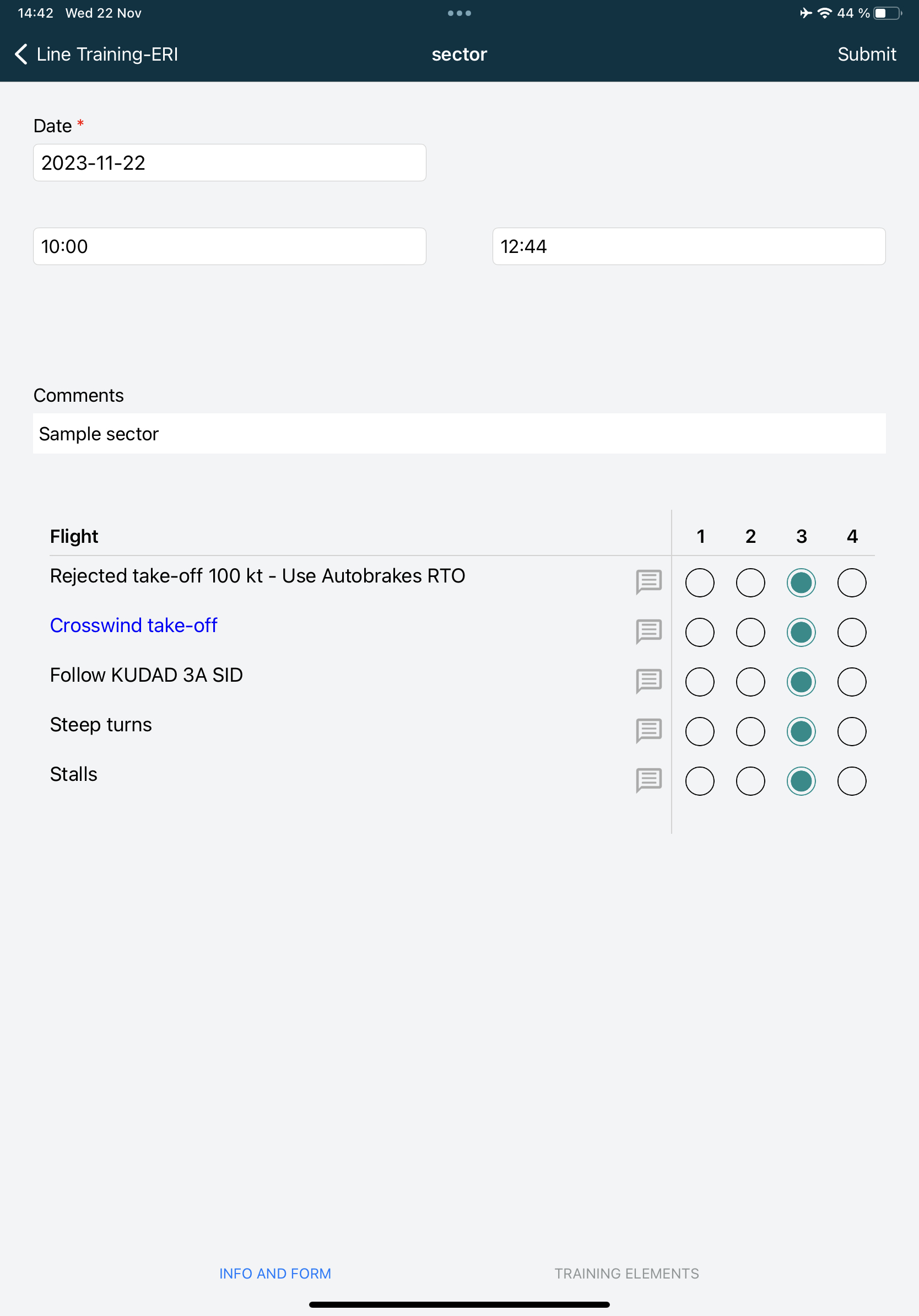The width and height of the screenshot is (919, 1316).
Task: Switch to the Training Elements tab
Action: tap(626, 1274)
